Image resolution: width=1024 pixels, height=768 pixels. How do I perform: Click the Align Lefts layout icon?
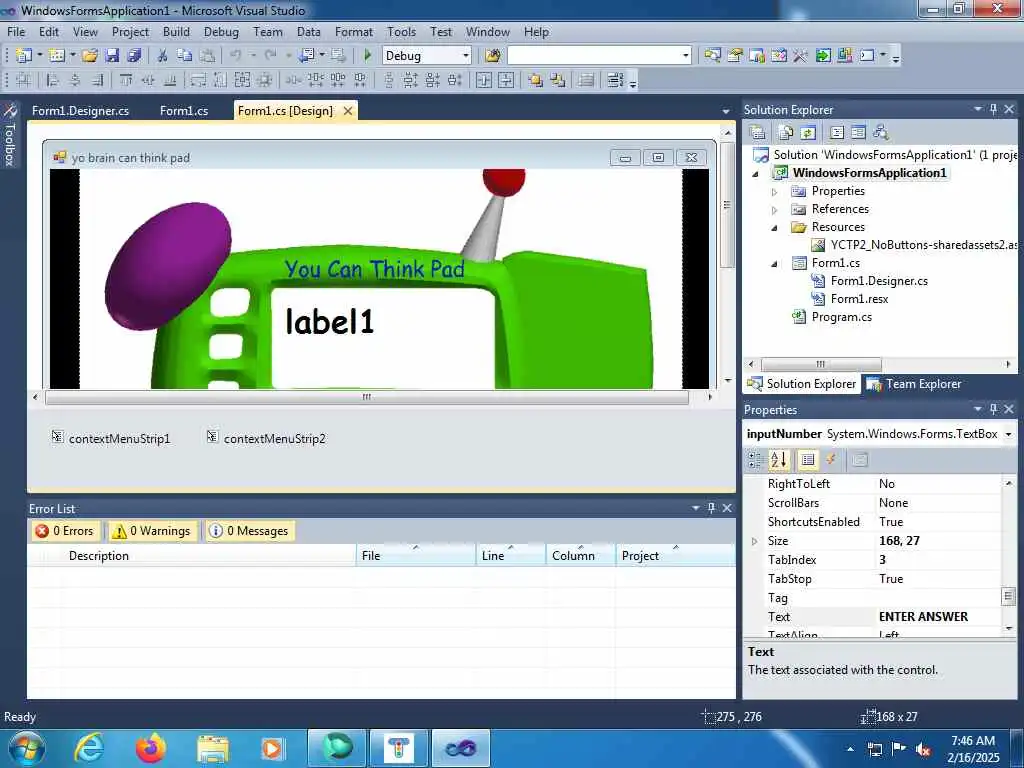(53, 80)
